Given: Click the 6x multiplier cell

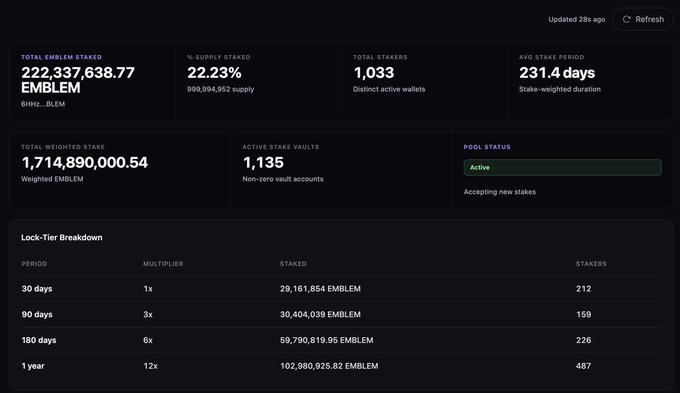Looking at the screenshot, I should 148,340.
